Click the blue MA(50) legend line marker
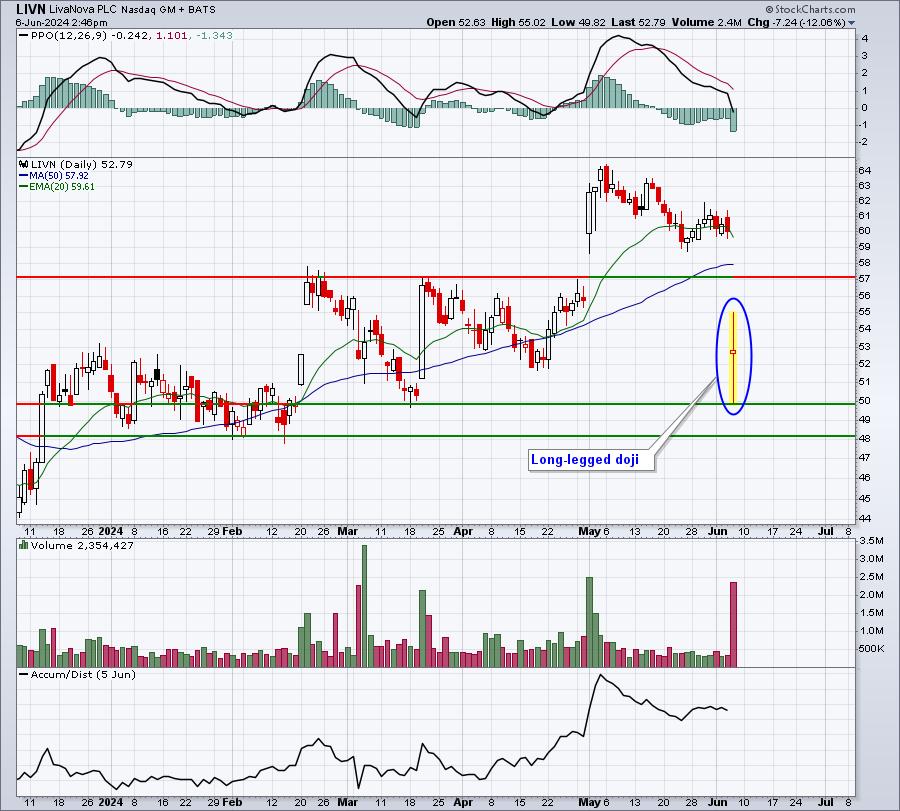Screen dimensions: 900x811 pyautogui.click(x=24, y=176)
